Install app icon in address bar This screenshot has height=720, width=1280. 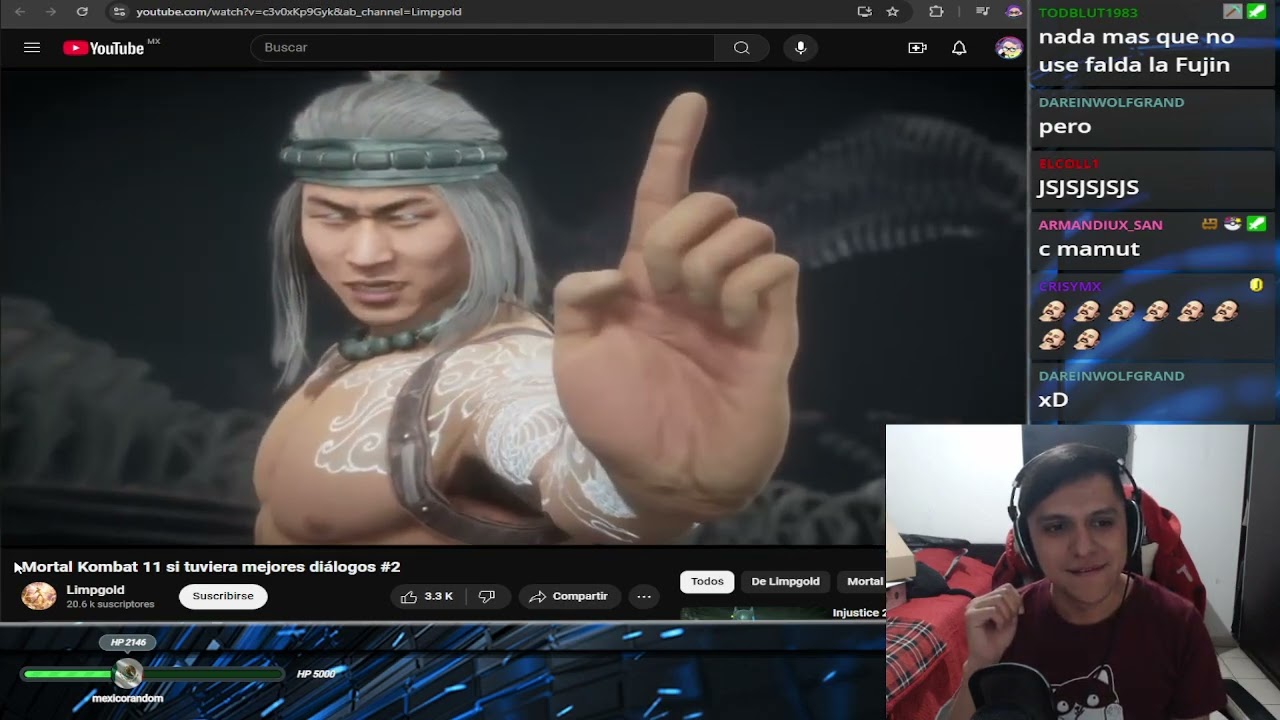pyautogui.click(x=864, y=11)
